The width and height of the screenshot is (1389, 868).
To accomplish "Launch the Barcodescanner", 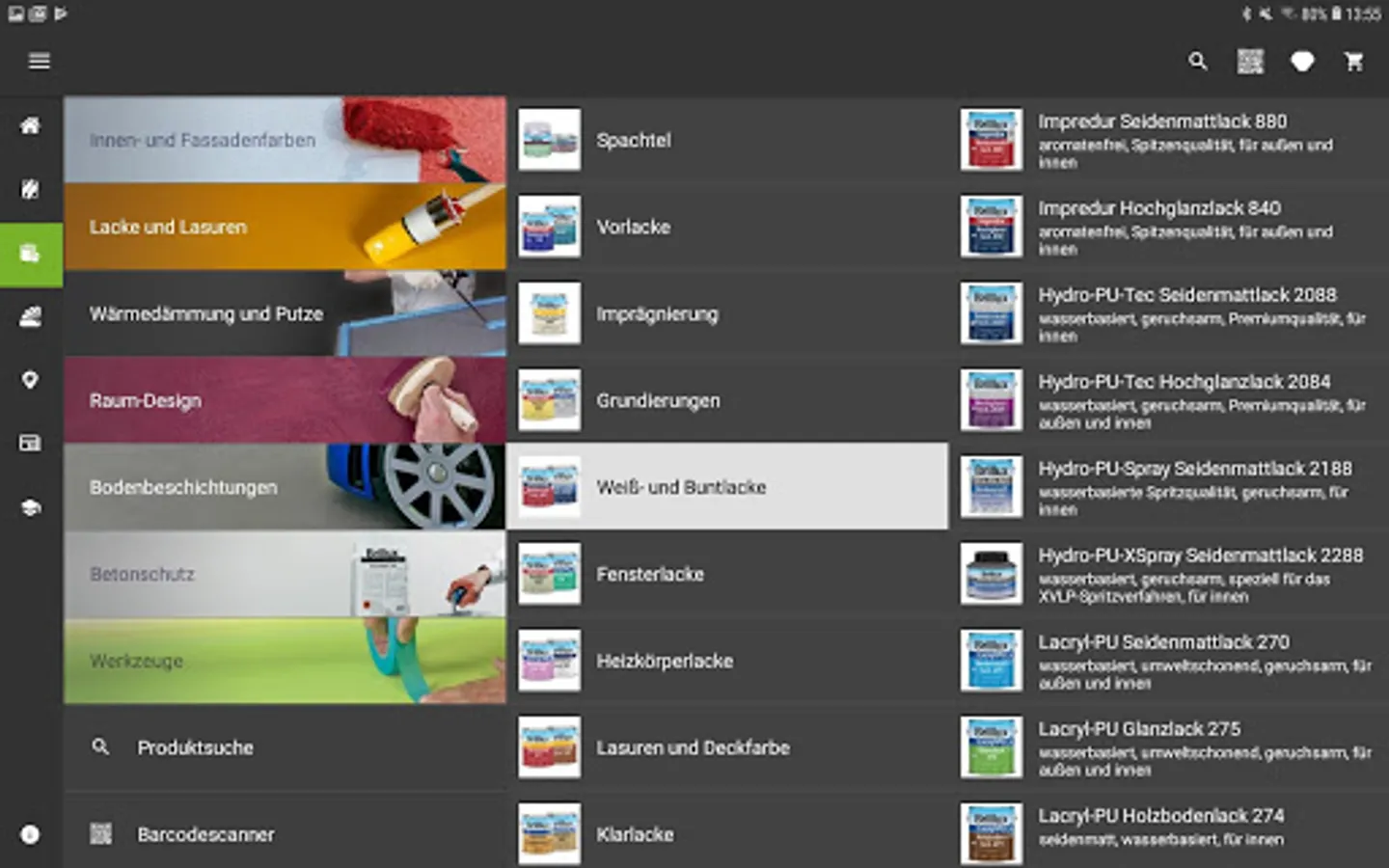I will tap(285, 833).
